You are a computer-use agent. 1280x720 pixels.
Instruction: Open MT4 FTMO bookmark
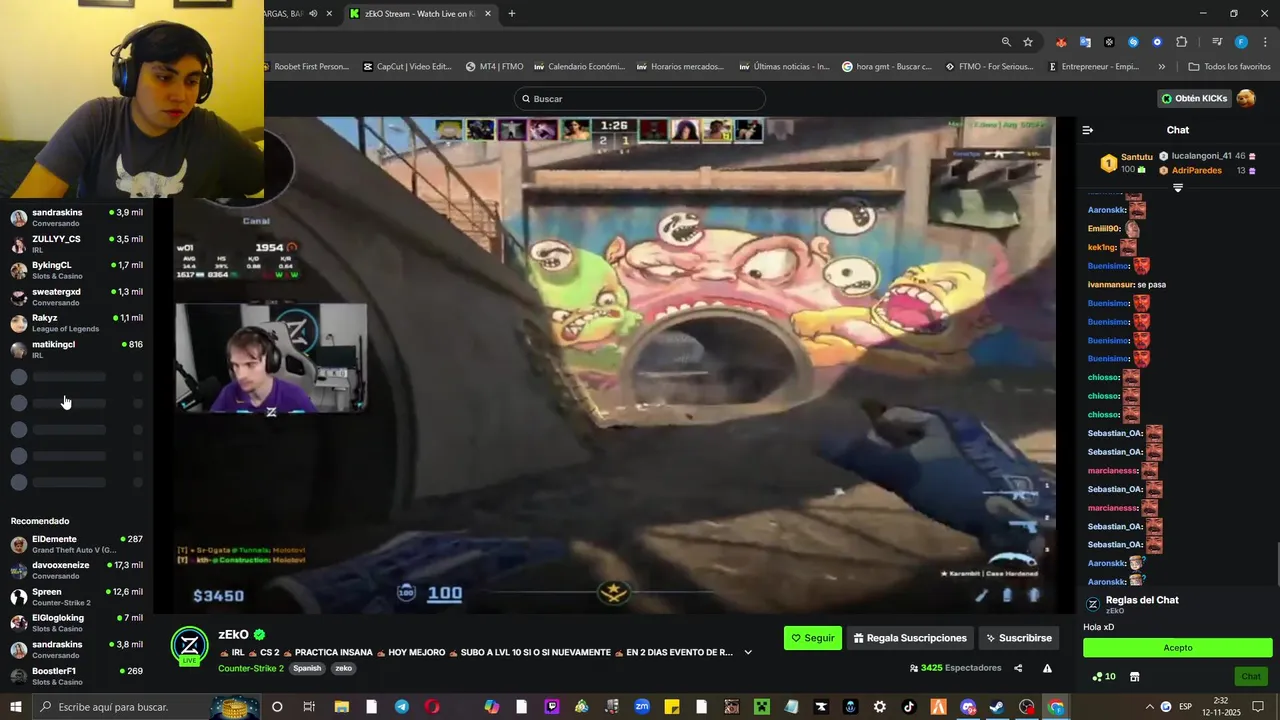(x=495, y=67)
